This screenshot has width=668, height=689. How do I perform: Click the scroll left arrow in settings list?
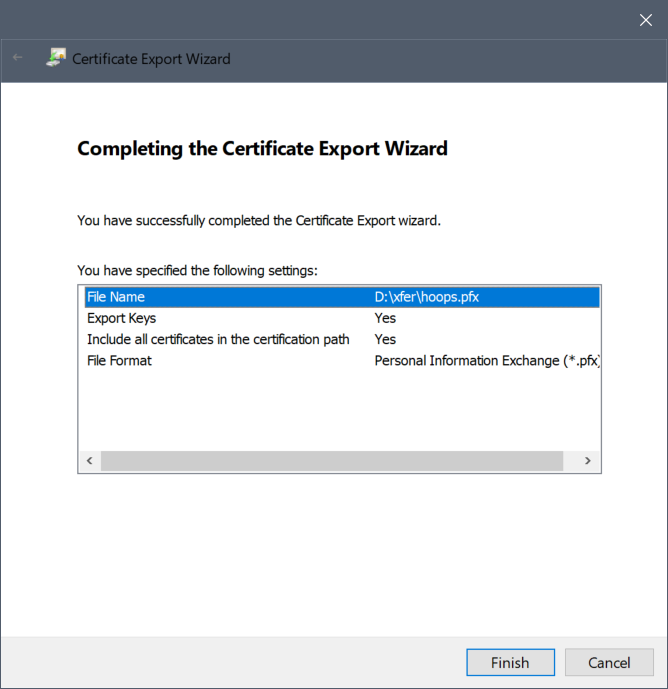89,461
